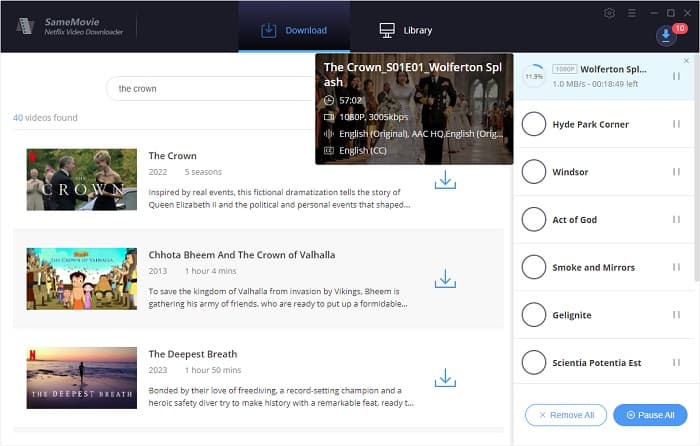Switch to the Library tab
700x446 pixels.
tap(405, 30)
